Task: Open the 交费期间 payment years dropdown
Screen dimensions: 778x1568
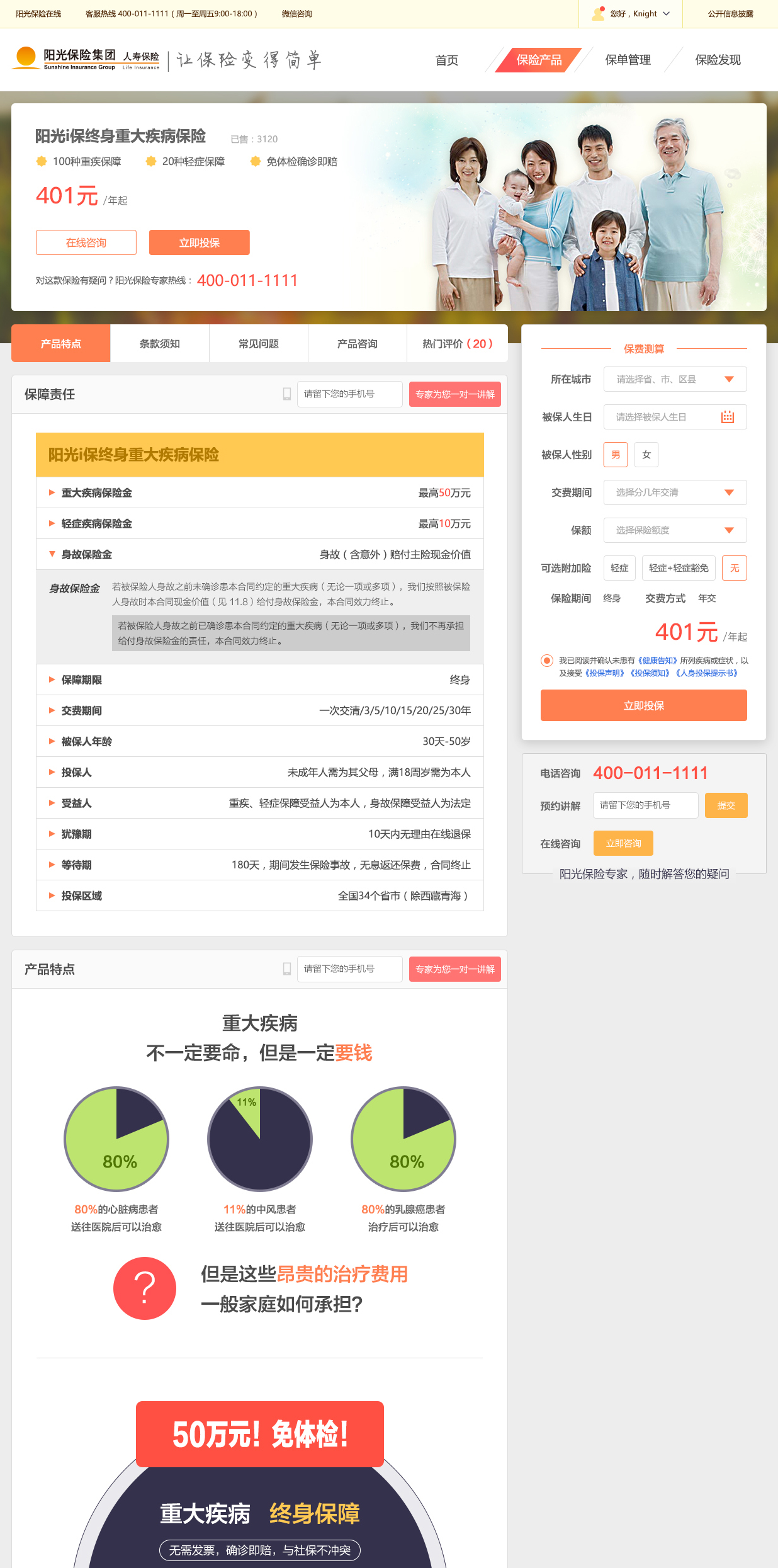Action: 675,492
